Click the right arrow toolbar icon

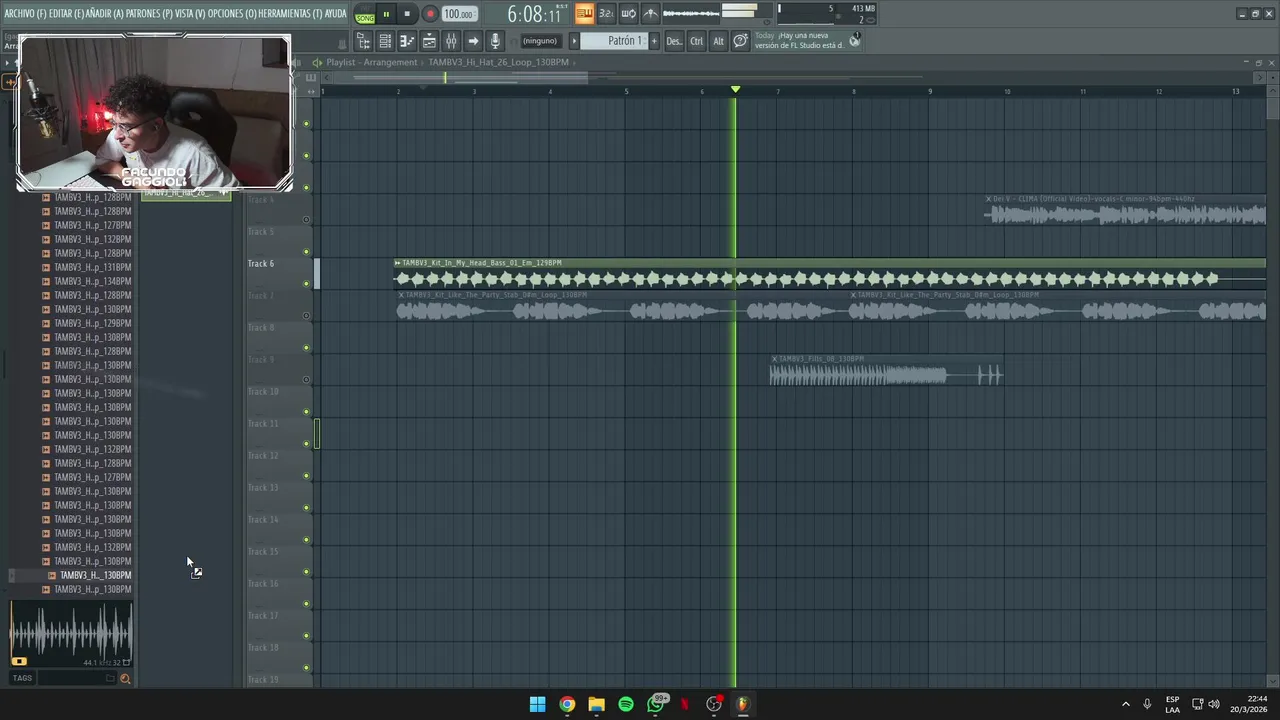[473, 41]
